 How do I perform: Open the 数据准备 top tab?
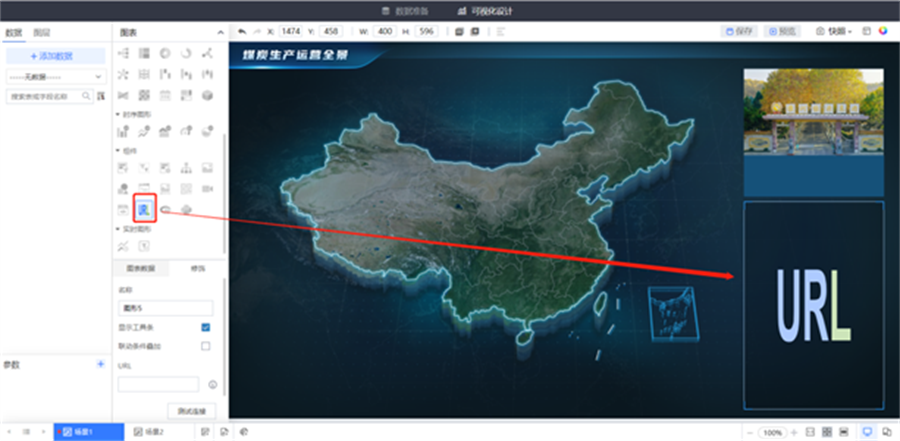click(x=407, y=10)
